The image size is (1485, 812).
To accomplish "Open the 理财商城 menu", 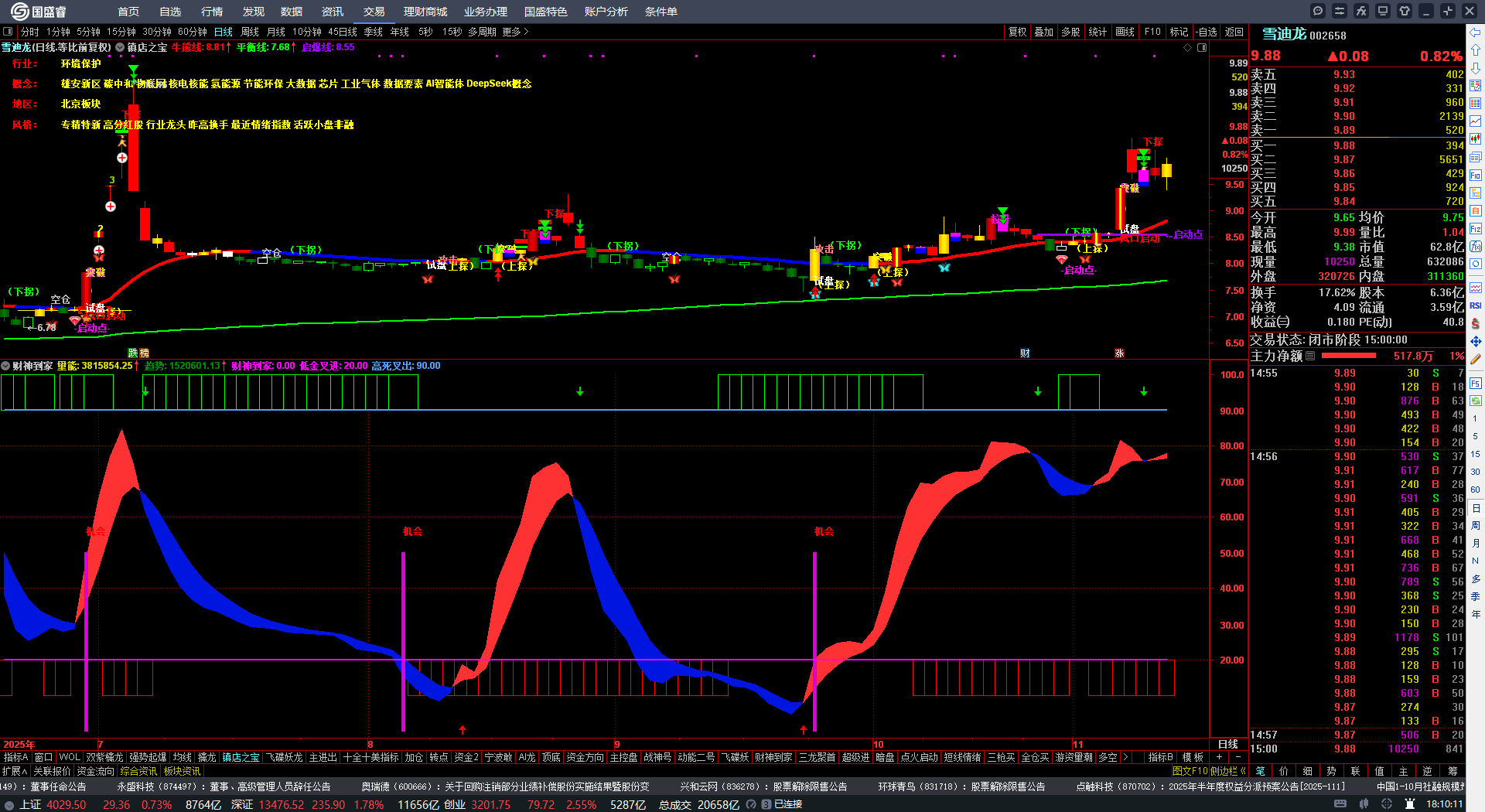I will pos(425,12).
